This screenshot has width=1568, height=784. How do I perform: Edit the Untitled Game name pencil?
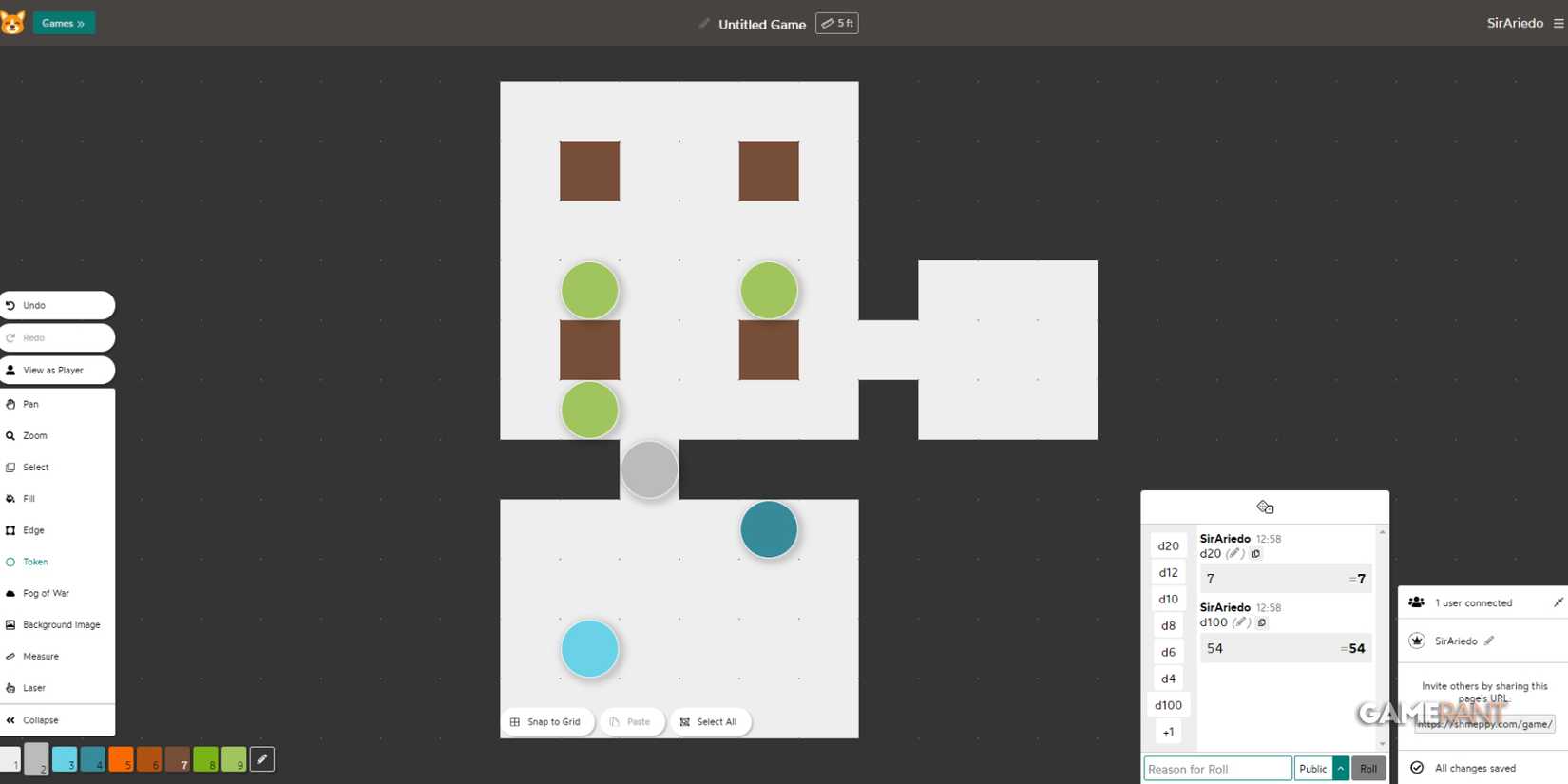(x=704, y=24)
